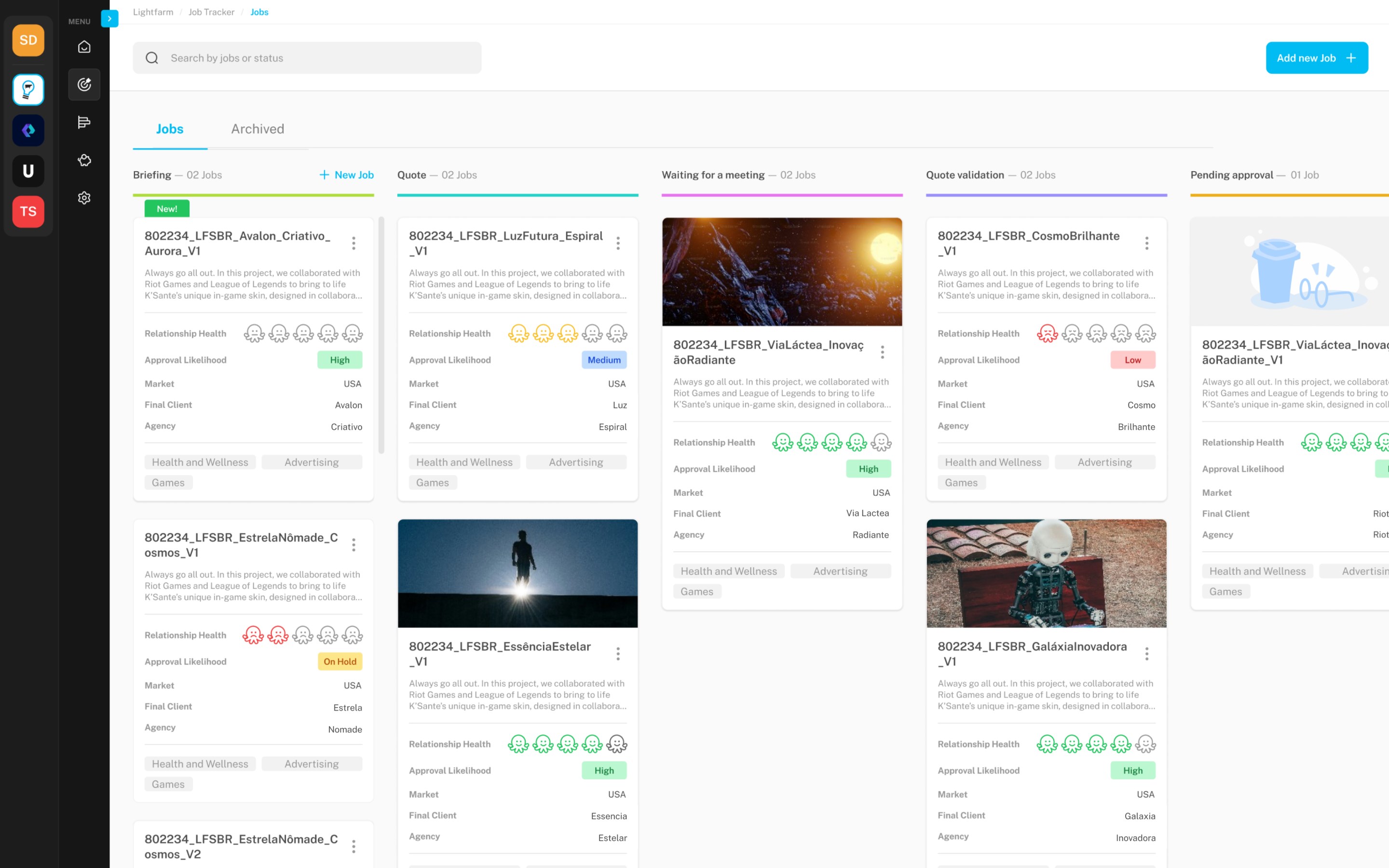Screen dimensions: 1389x868
Task: Select the Jobs tab
Action: tap(170, 129)
